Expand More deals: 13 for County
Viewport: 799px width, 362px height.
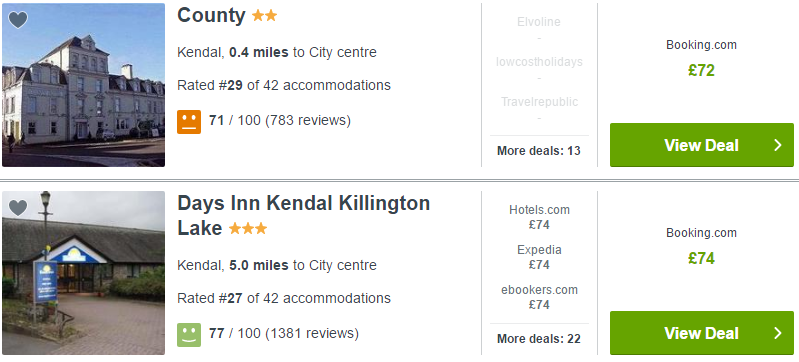point(539,151)
